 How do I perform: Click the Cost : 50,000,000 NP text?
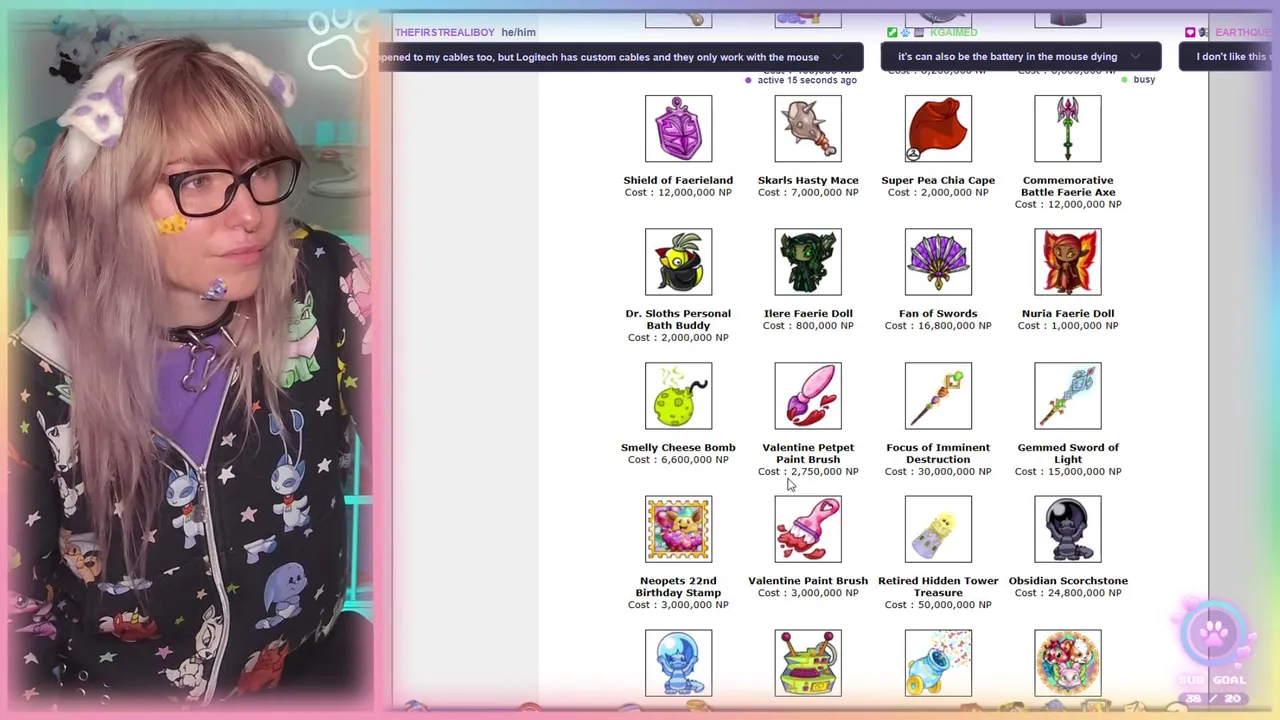pos(938,604)
